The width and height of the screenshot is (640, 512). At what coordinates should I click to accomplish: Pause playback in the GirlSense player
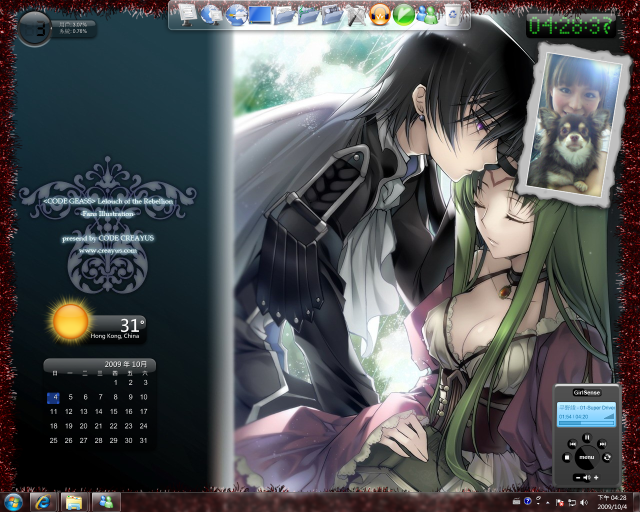pyautogui.click(x=587, y=437)
